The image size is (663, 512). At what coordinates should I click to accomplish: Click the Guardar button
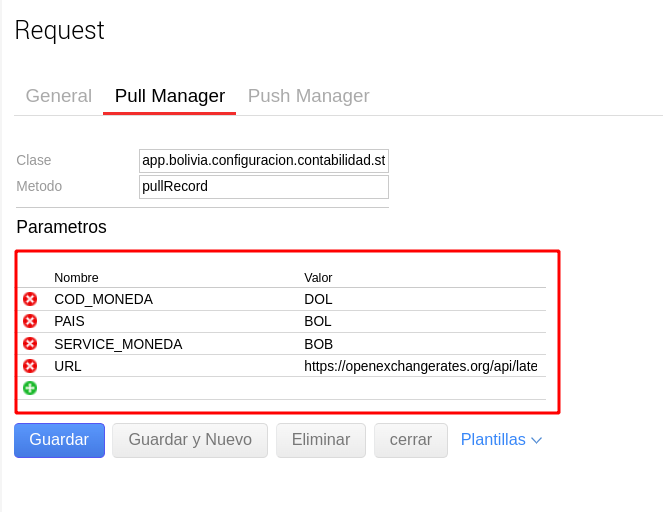pyautogui.click(x=59, y=440)
